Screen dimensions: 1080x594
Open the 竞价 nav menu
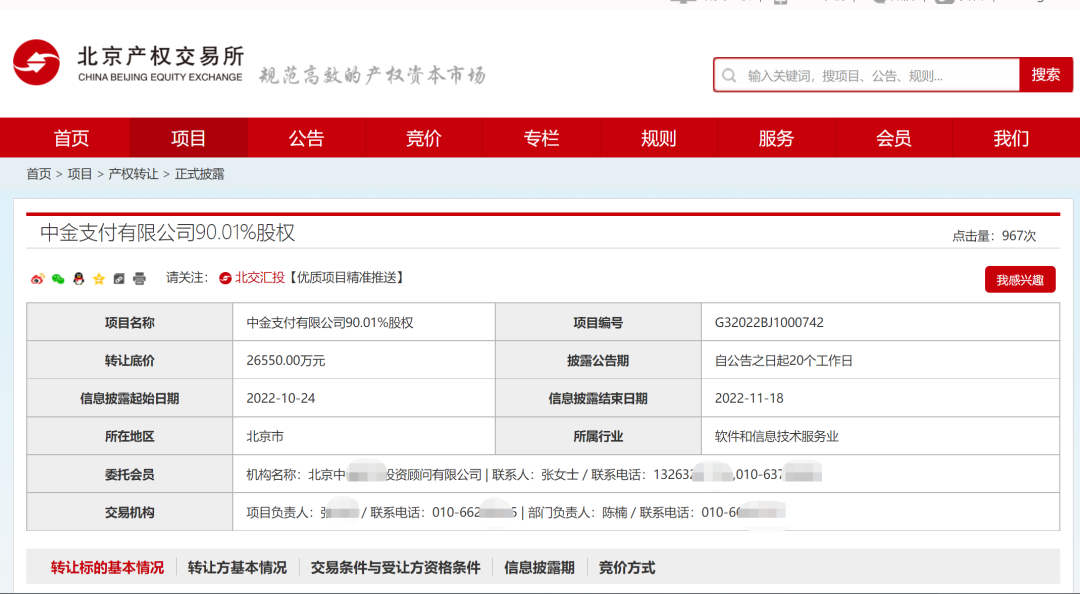click(x=424, y=138)
